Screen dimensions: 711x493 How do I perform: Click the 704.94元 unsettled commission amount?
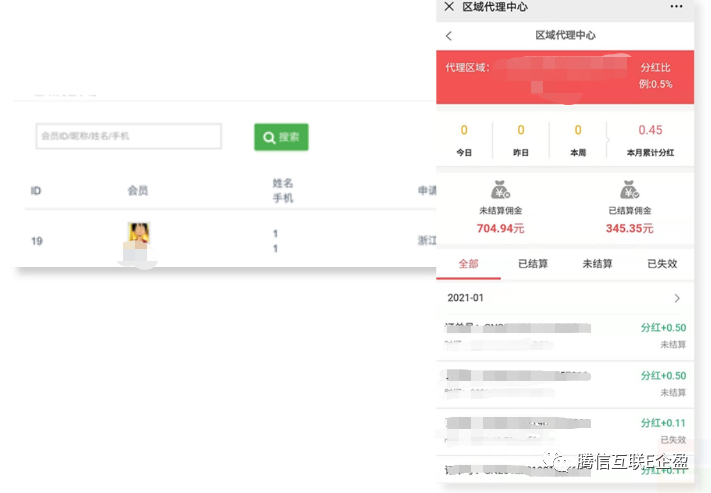(500, 228)
